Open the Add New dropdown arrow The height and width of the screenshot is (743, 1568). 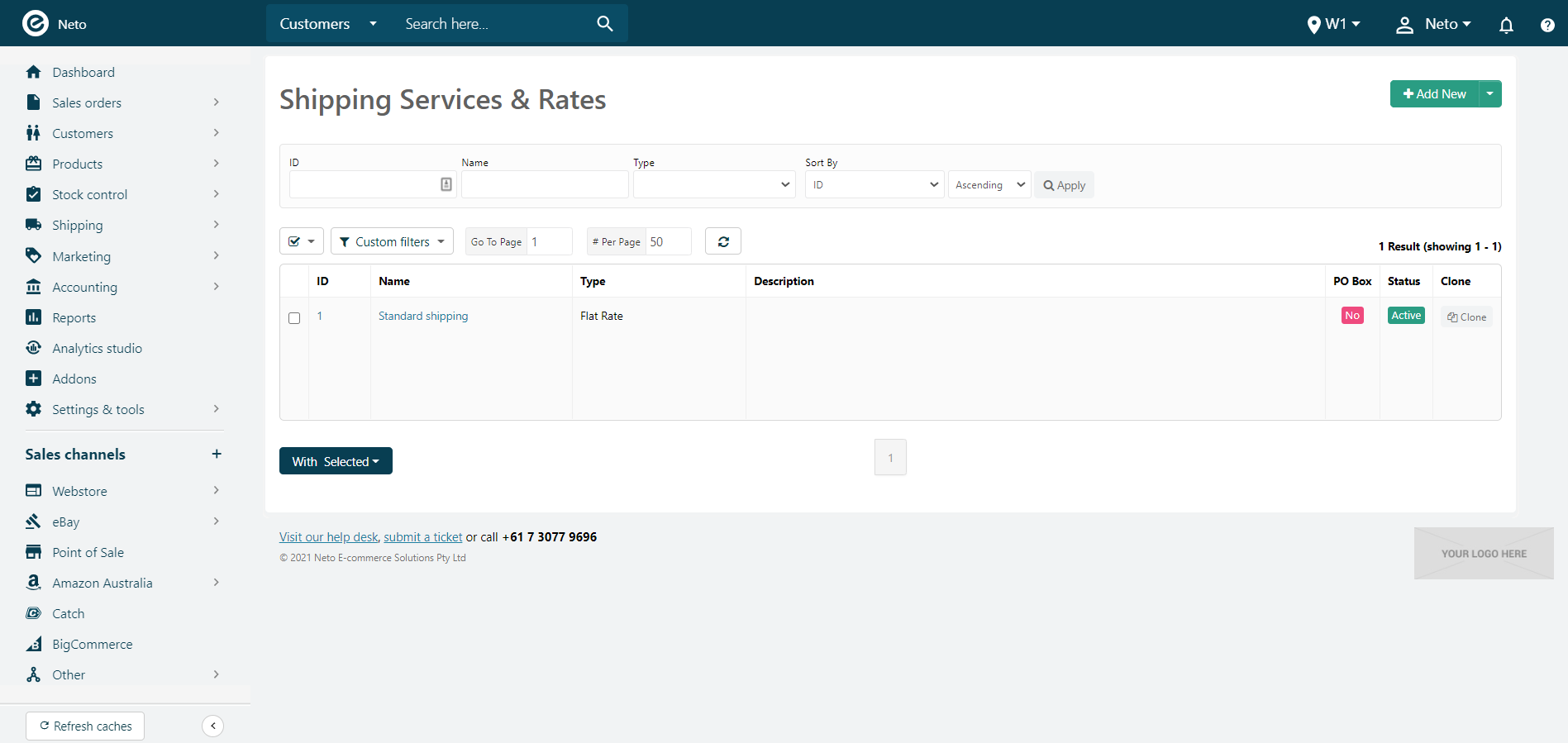click(x=1490, y=93)
